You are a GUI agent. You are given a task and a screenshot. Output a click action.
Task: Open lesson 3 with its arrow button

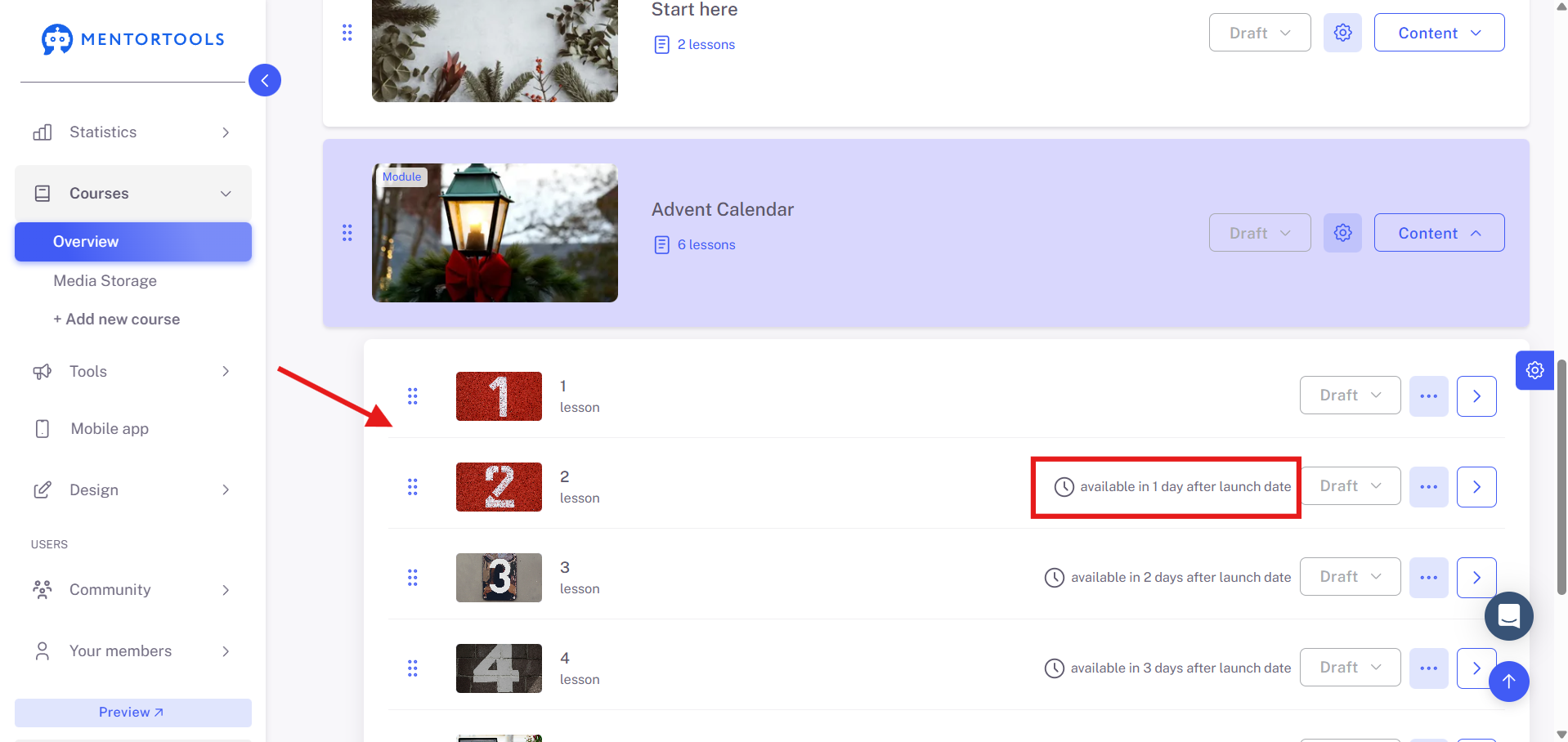[1476, 578]
